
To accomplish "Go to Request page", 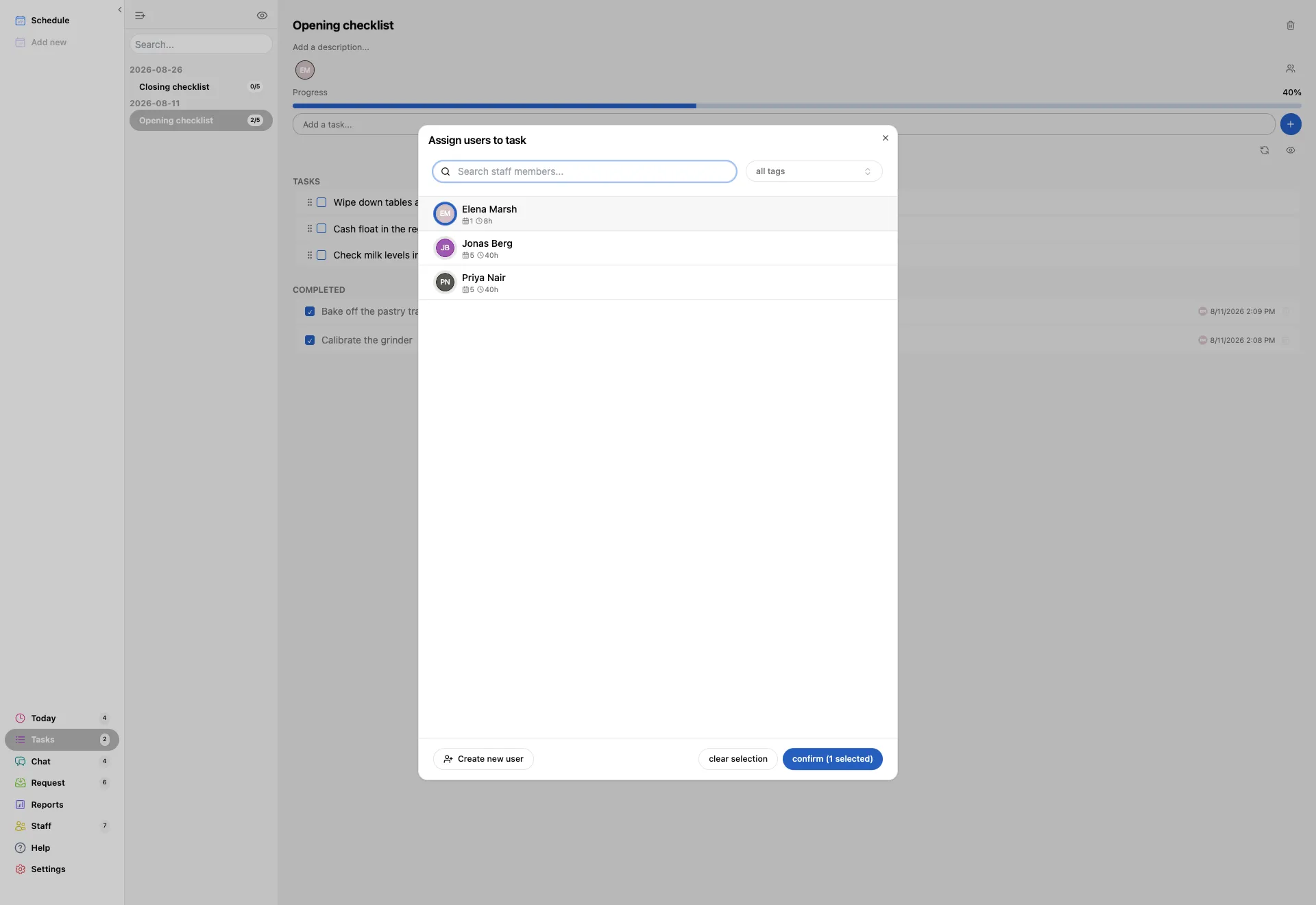I will pyautogui.click(x=62, y=783).
